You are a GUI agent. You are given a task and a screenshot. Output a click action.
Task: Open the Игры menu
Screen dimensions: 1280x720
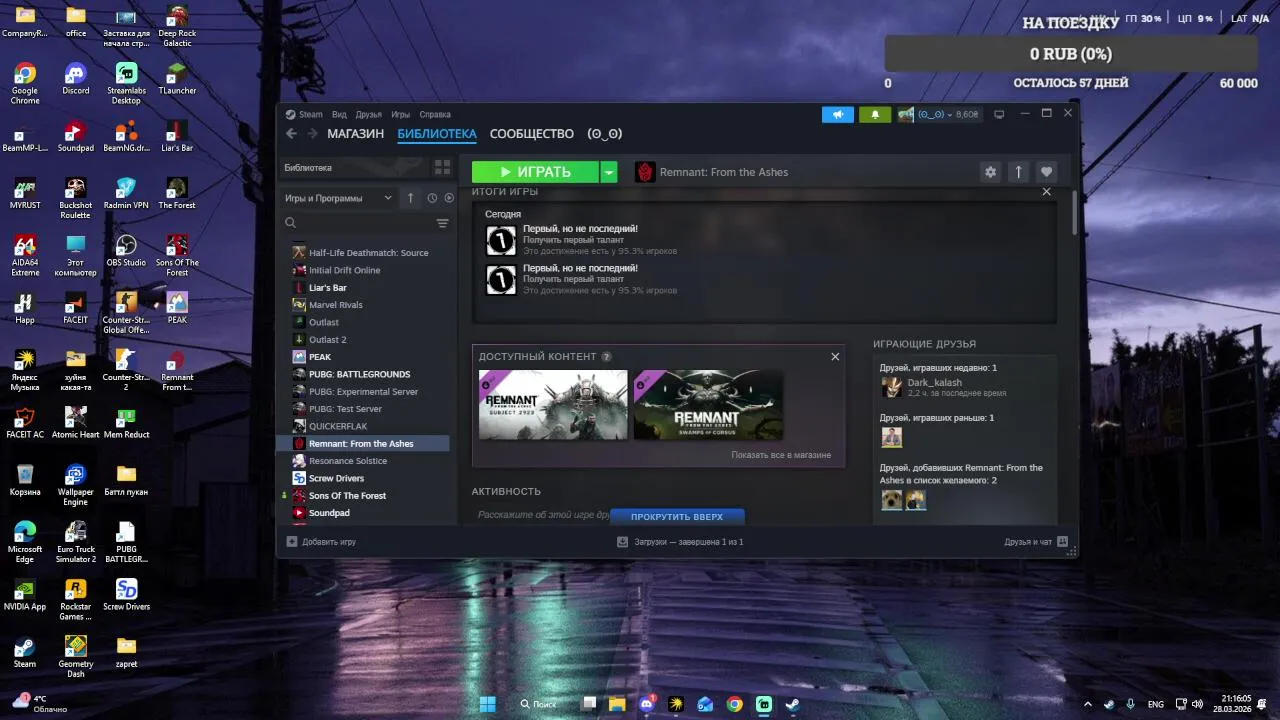click(x=400, y=114)
